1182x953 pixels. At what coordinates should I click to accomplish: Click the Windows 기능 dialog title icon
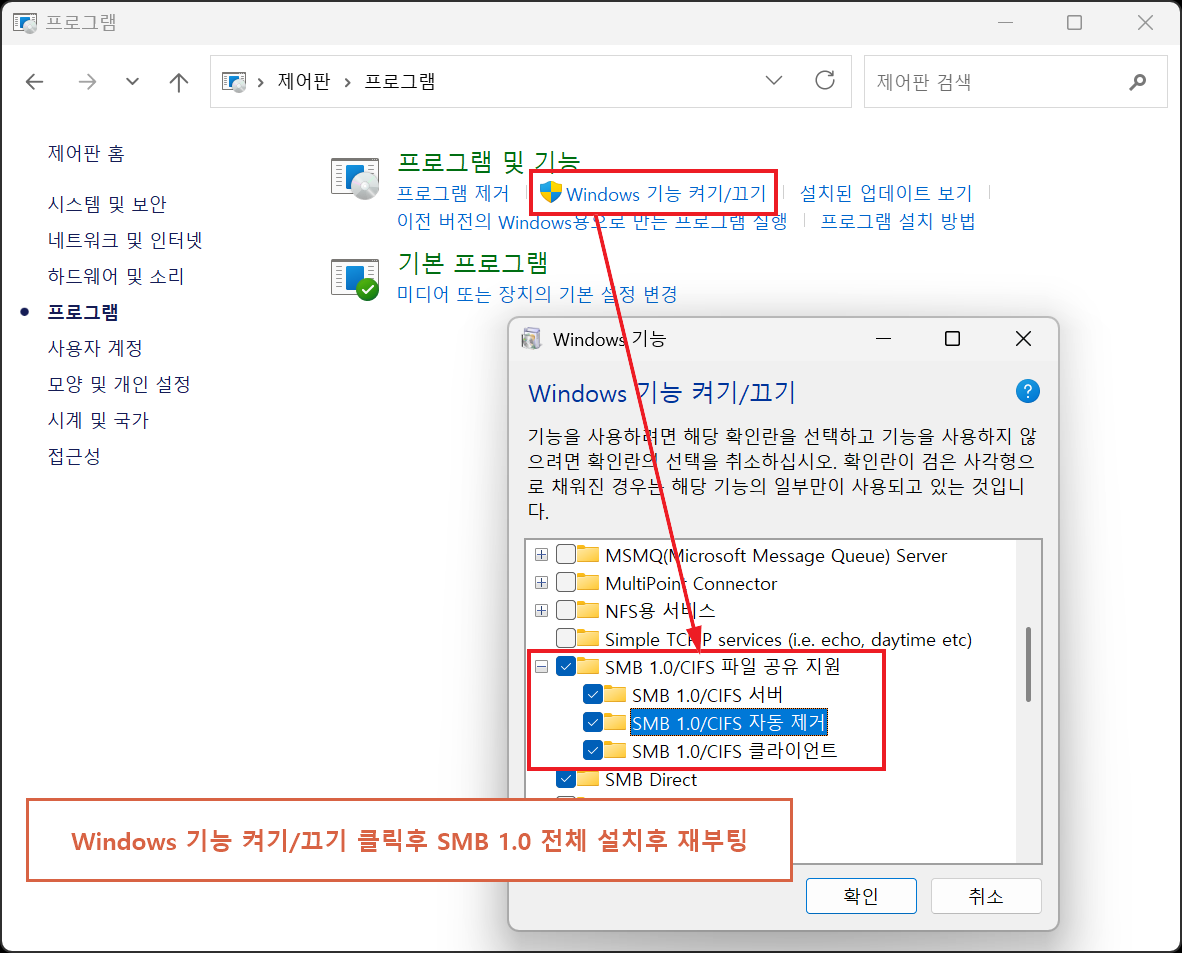[531, 339]
